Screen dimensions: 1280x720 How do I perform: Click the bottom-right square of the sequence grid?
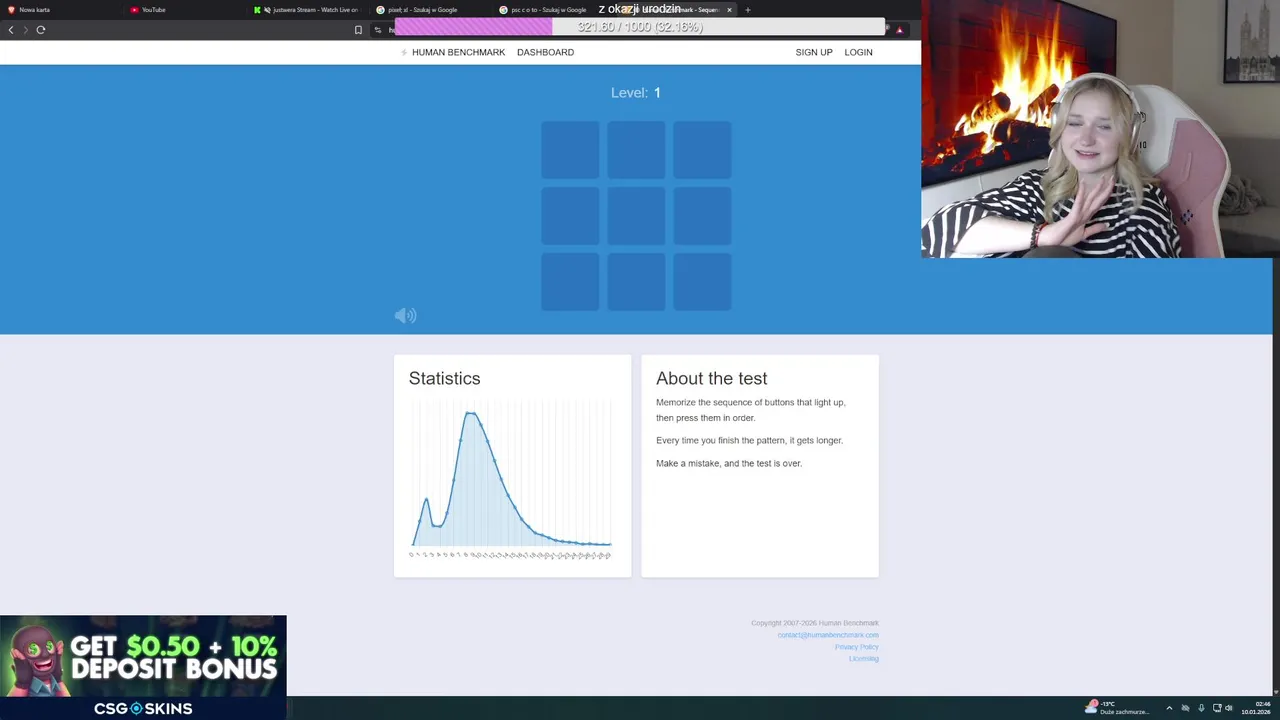click(702, 282)
